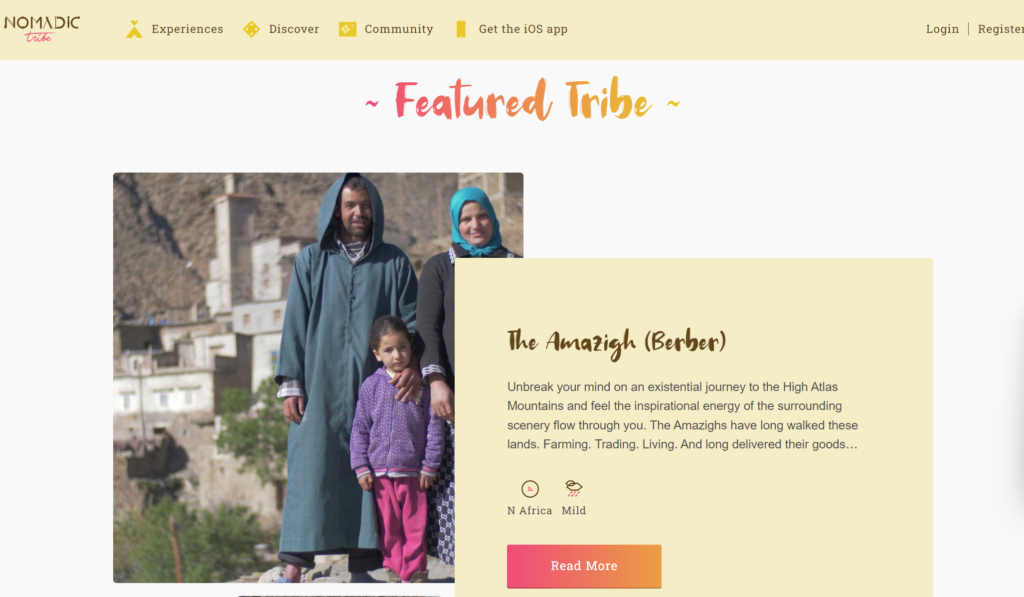
Task: Click the yellow Community icon
Action: (347, 29)
